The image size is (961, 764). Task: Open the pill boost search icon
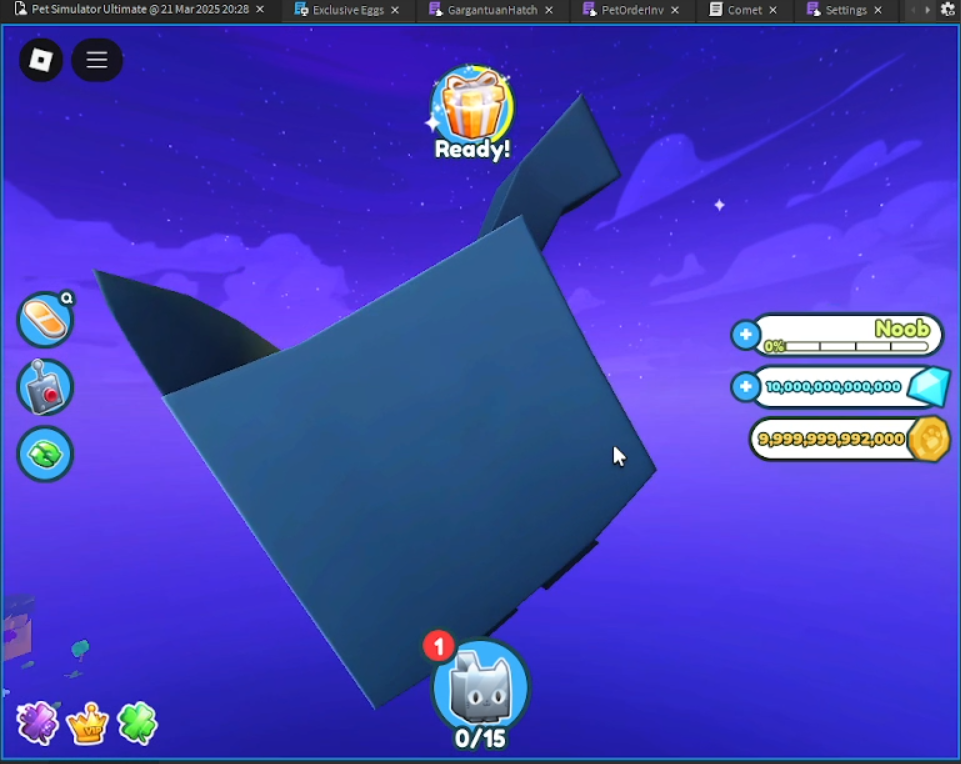point(45,319)
